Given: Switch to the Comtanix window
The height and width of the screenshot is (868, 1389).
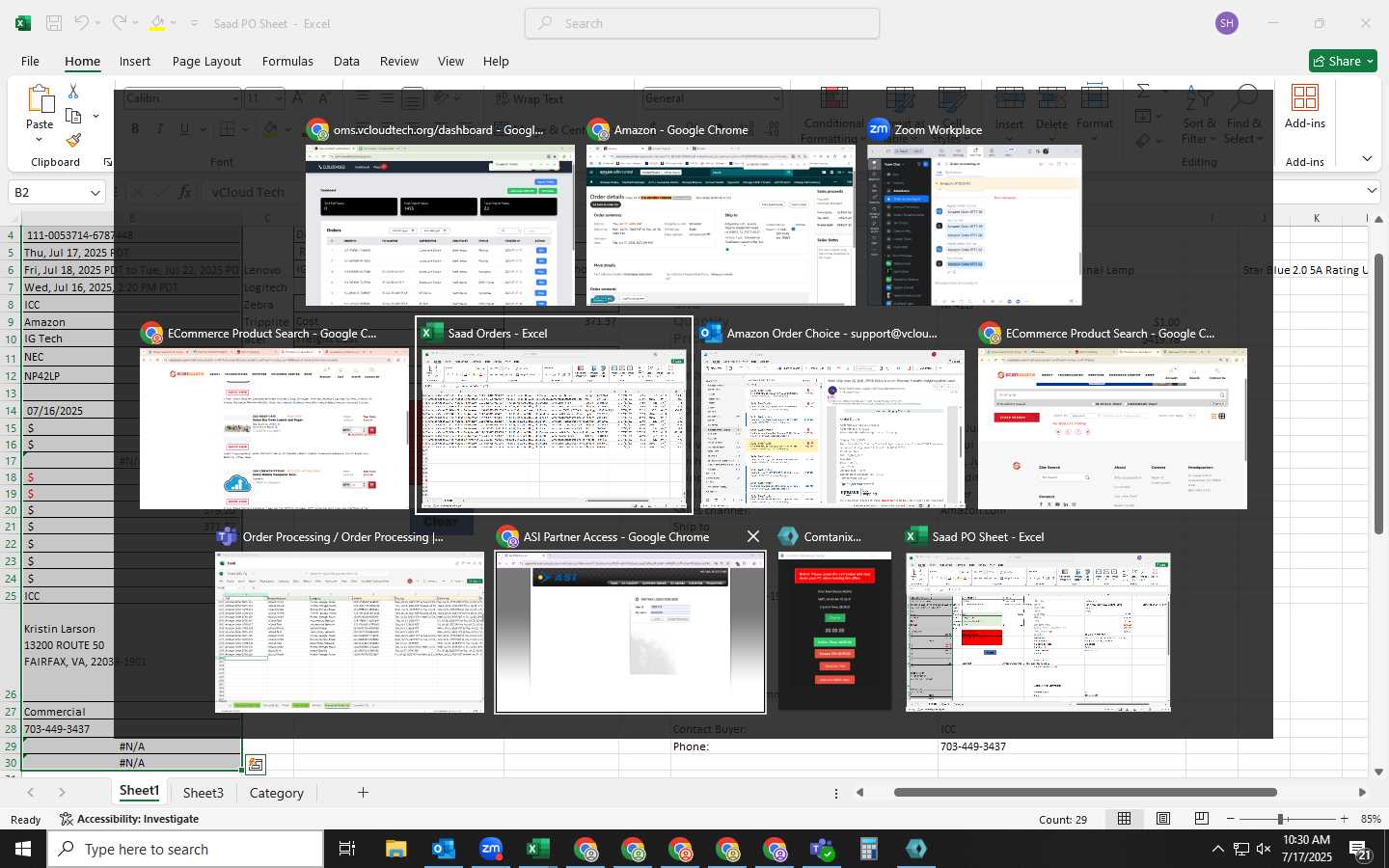Looking at the screenshot, I should point(834,632).
